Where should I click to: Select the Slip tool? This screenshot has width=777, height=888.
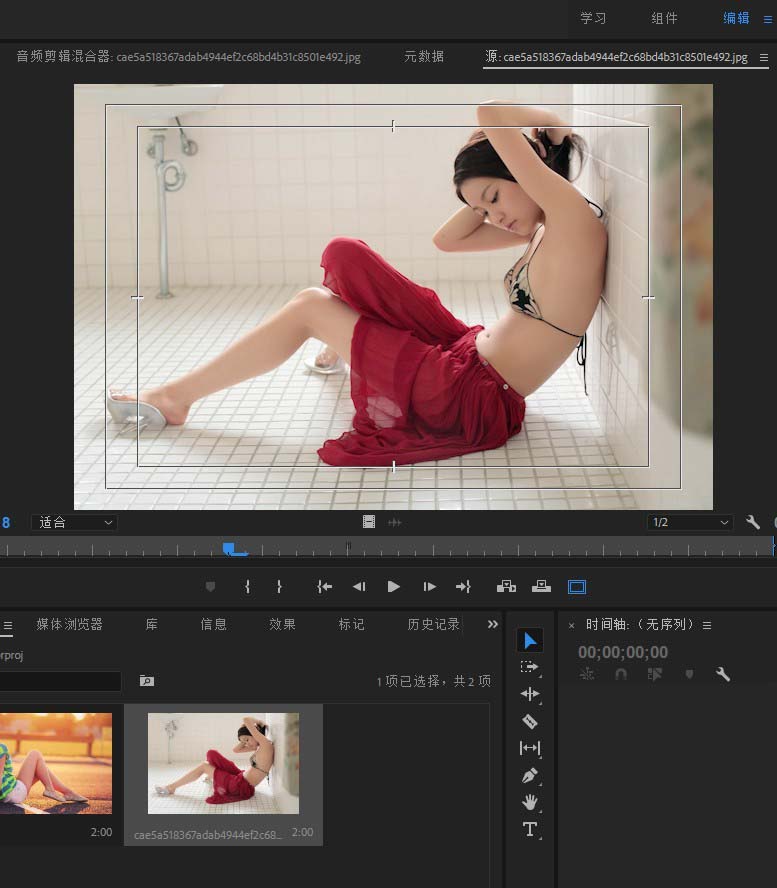pos(530,749)
